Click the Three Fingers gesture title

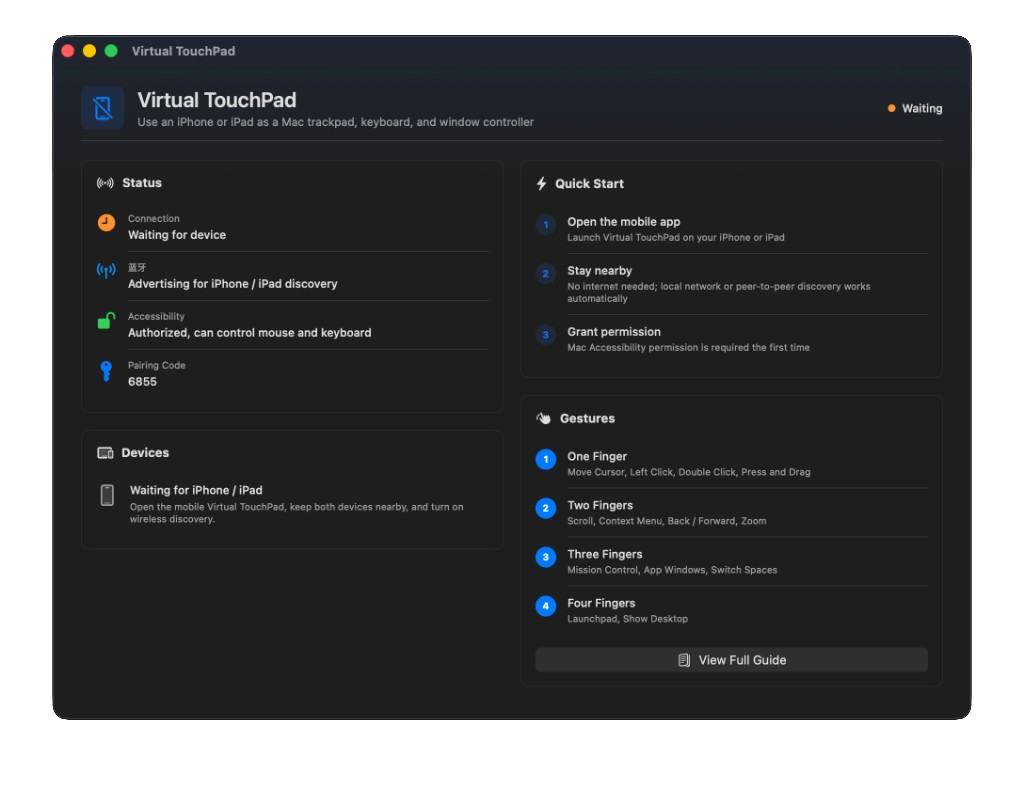point(605,555)
